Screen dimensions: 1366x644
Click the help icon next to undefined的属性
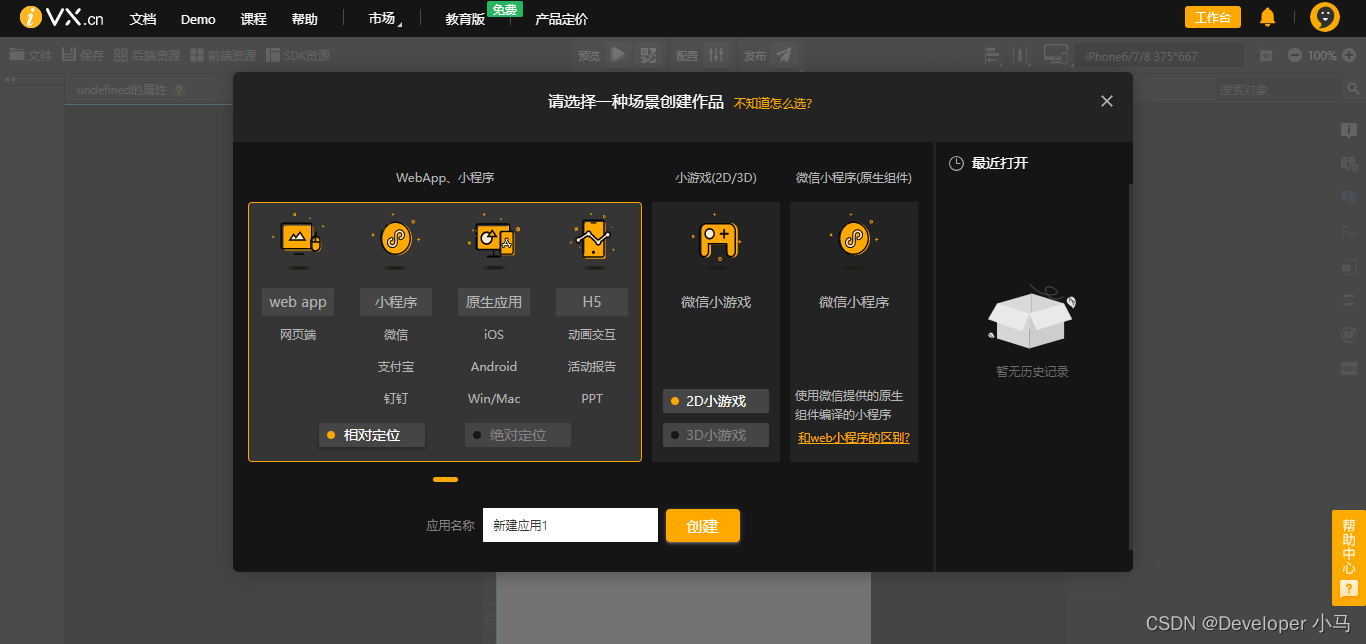(x=179, y=89)
